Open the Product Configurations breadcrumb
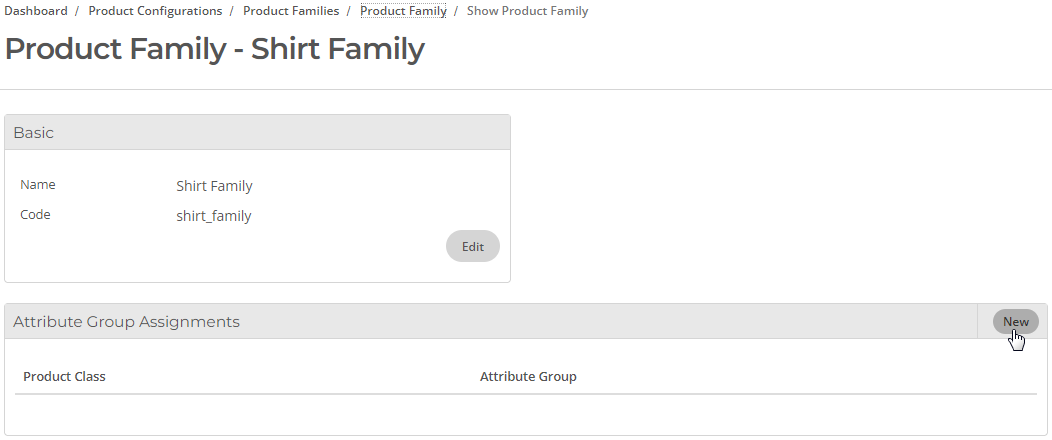1052x440 pixels. (x=155, y=11)
